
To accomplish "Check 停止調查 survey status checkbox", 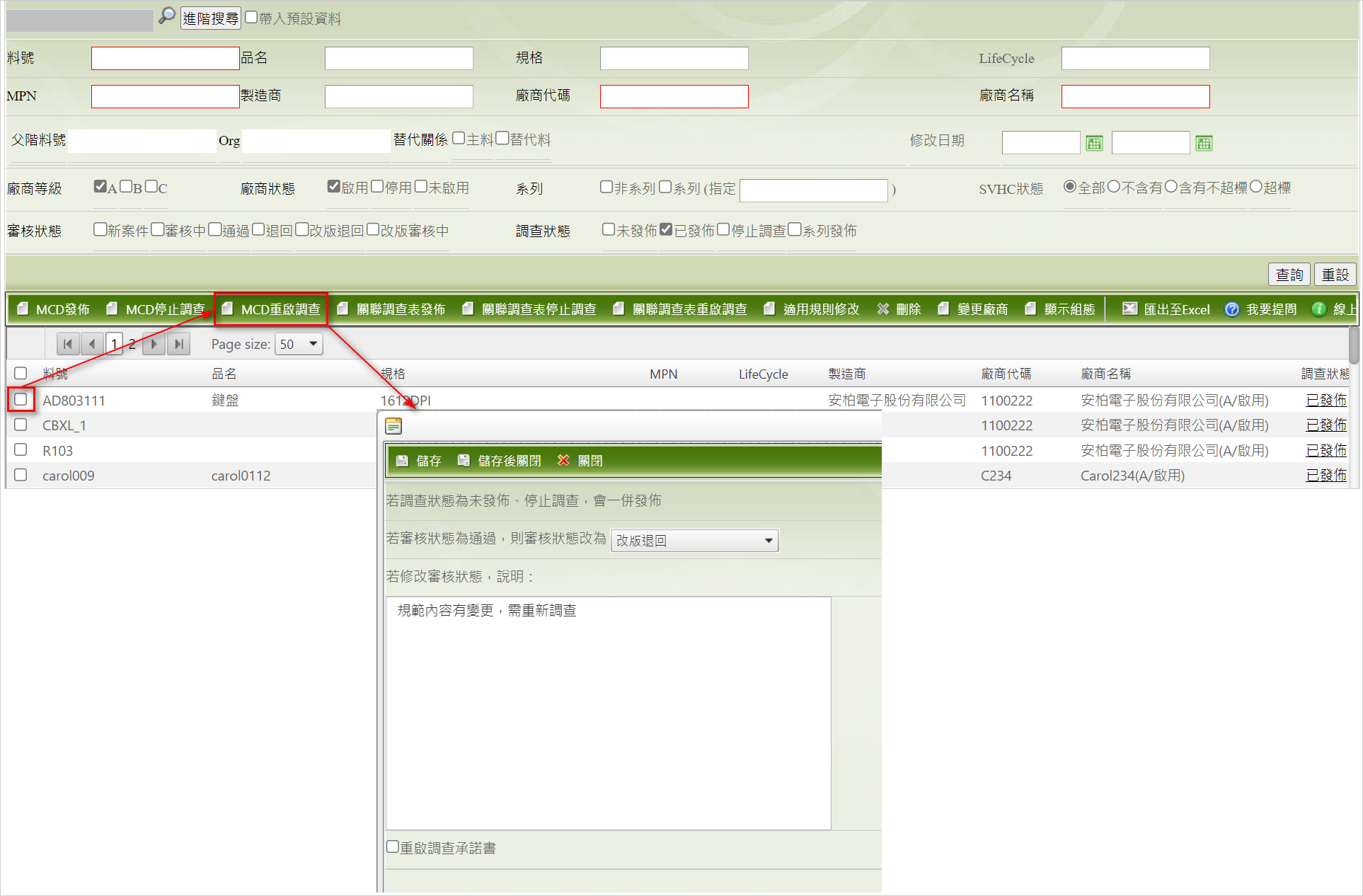I will (x=723, y=229).
